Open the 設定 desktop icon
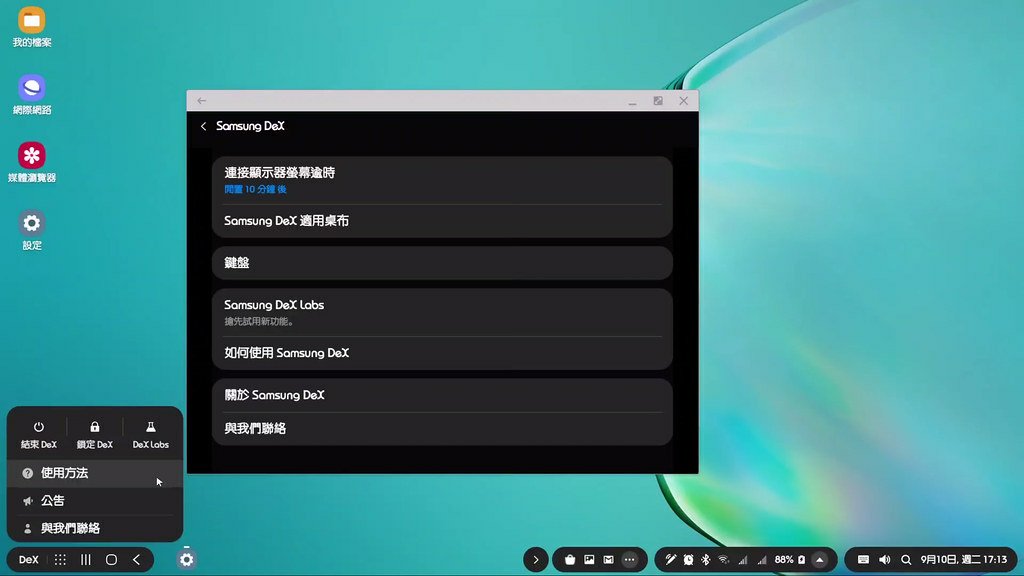The height and width of the screenshot is (576, 1024). pyautogui.click(x=31, y=230)
